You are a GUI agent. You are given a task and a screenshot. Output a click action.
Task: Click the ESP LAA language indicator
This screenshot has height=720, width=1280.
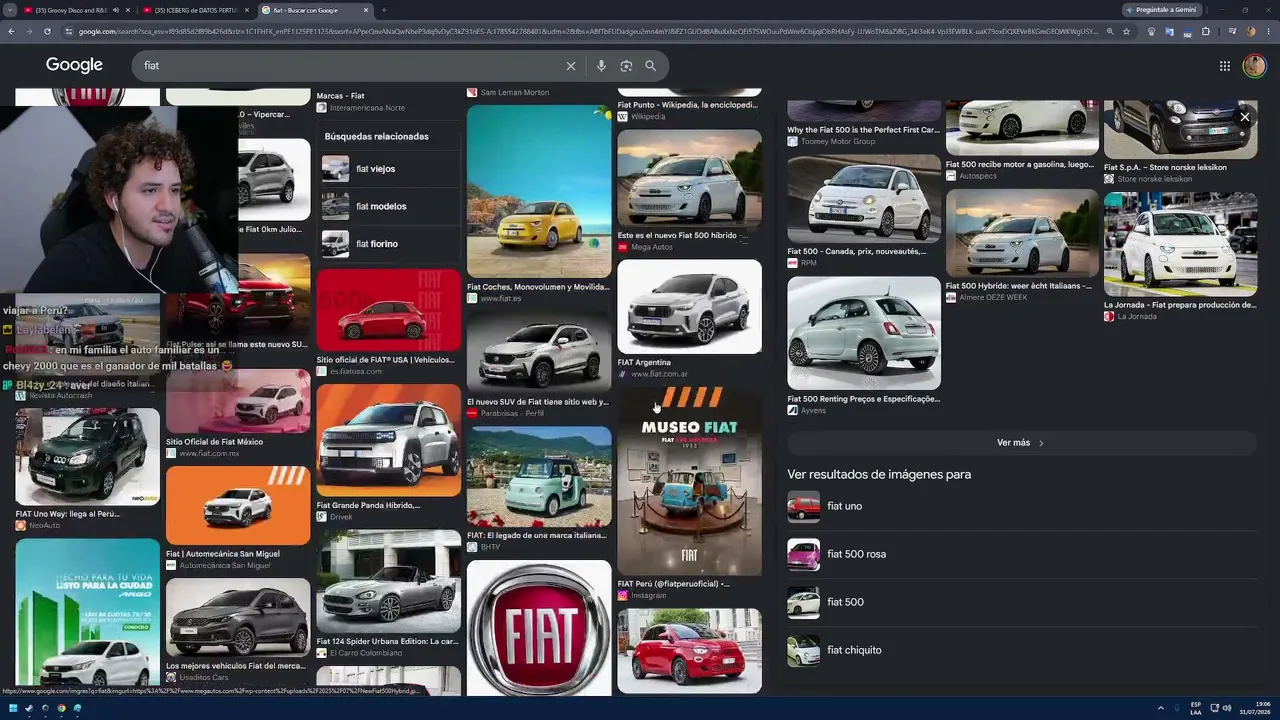click(1196, 709)
